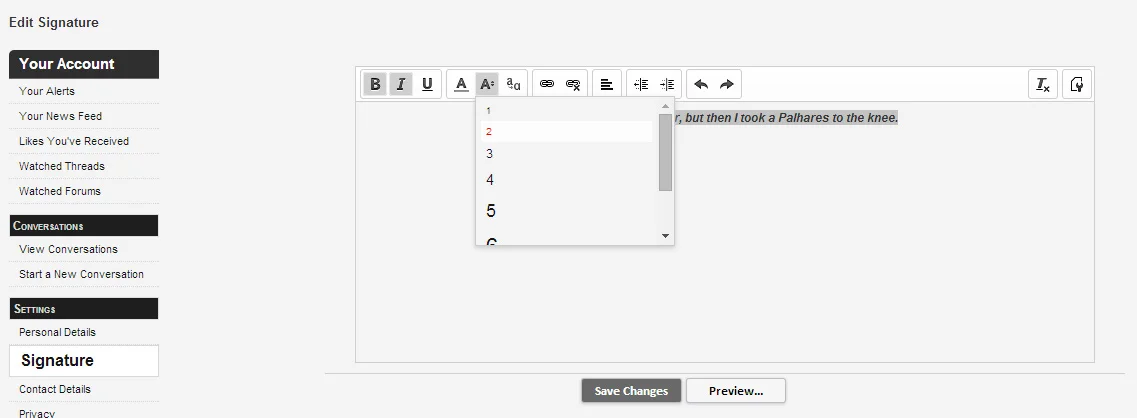Choose font size 2 from the list
The image size is (1137, 418).
click(566, 131)
